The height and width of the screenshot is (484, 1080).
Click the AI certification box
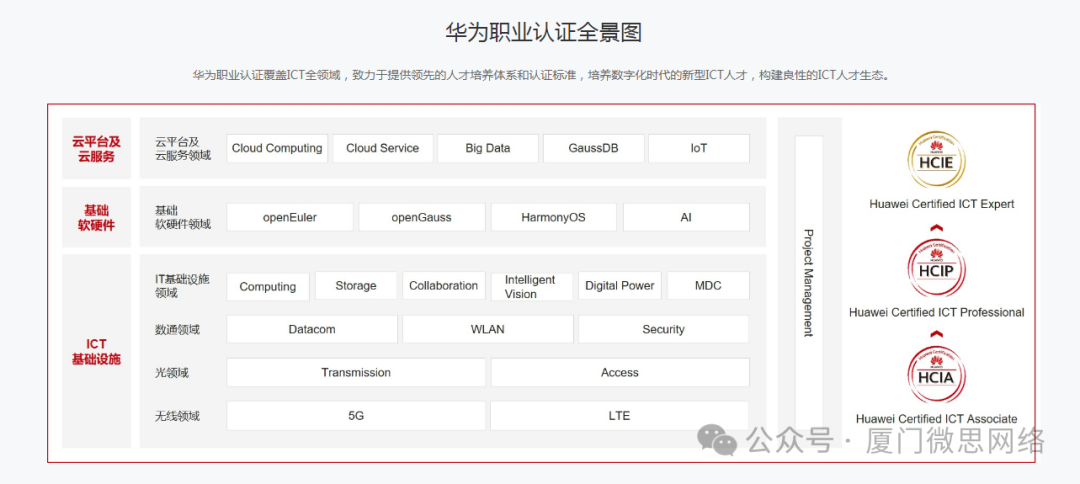point(686,217)
